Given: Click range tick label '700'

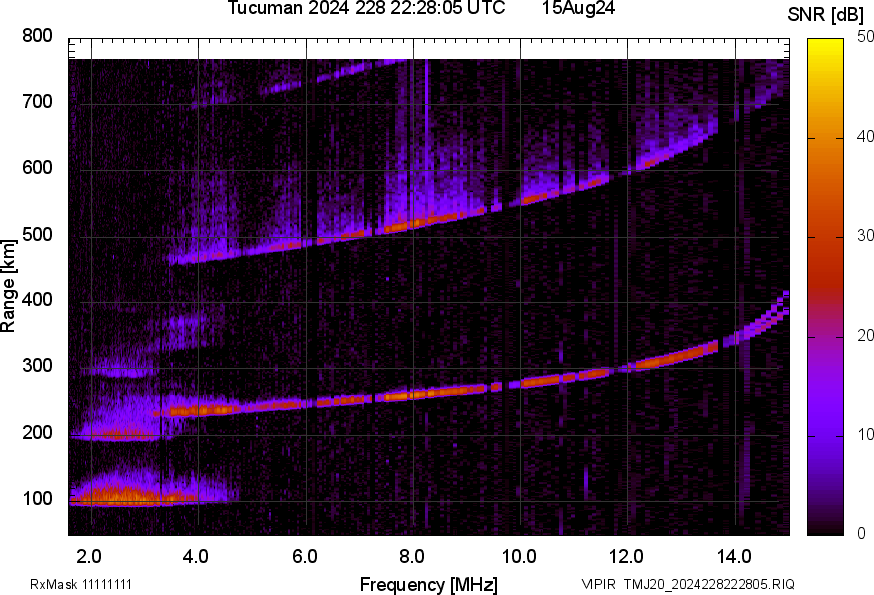Looking at the screenshot, I should pos(37,102).
